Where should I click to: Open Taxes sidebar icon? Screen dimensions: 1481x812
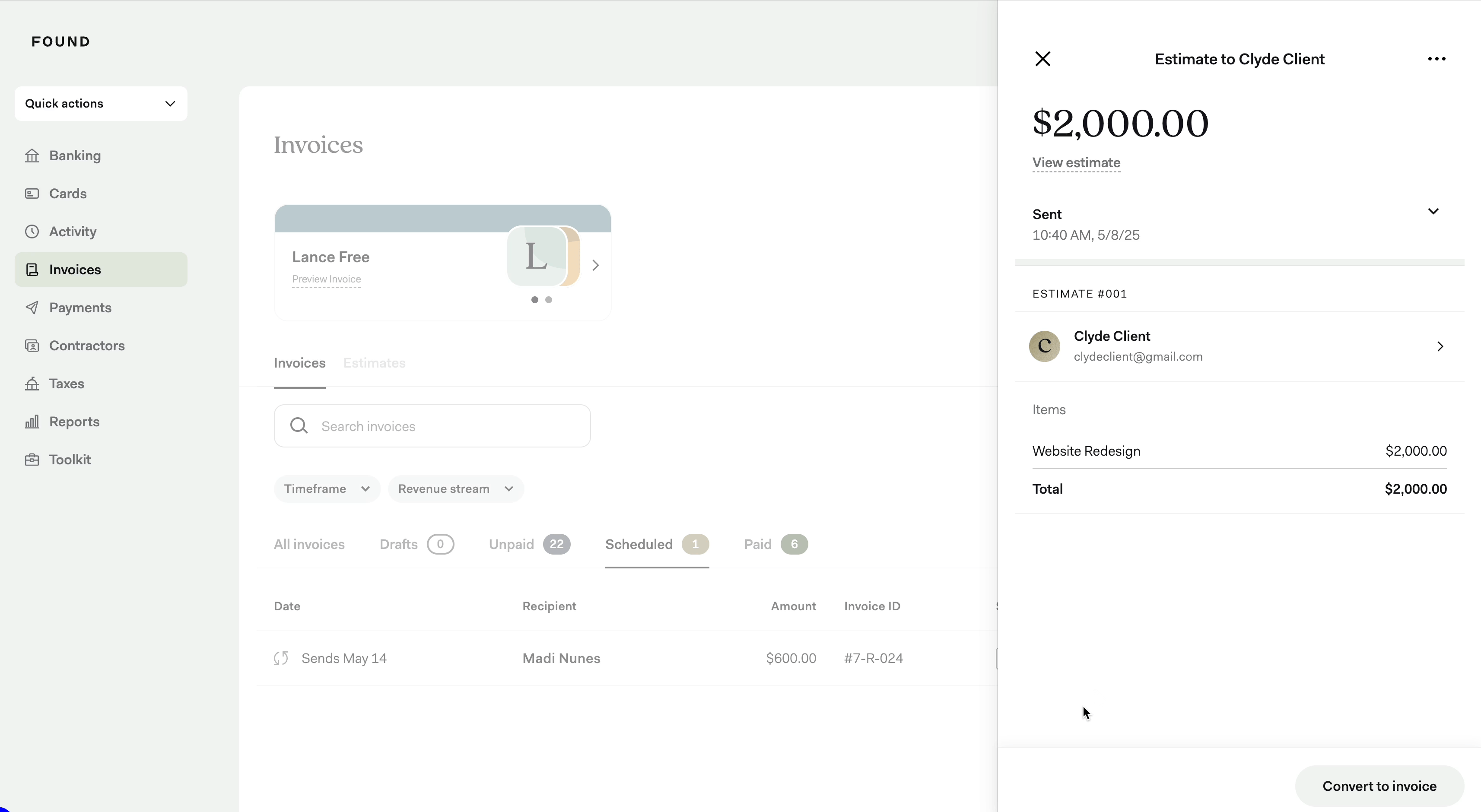point(32,383)
